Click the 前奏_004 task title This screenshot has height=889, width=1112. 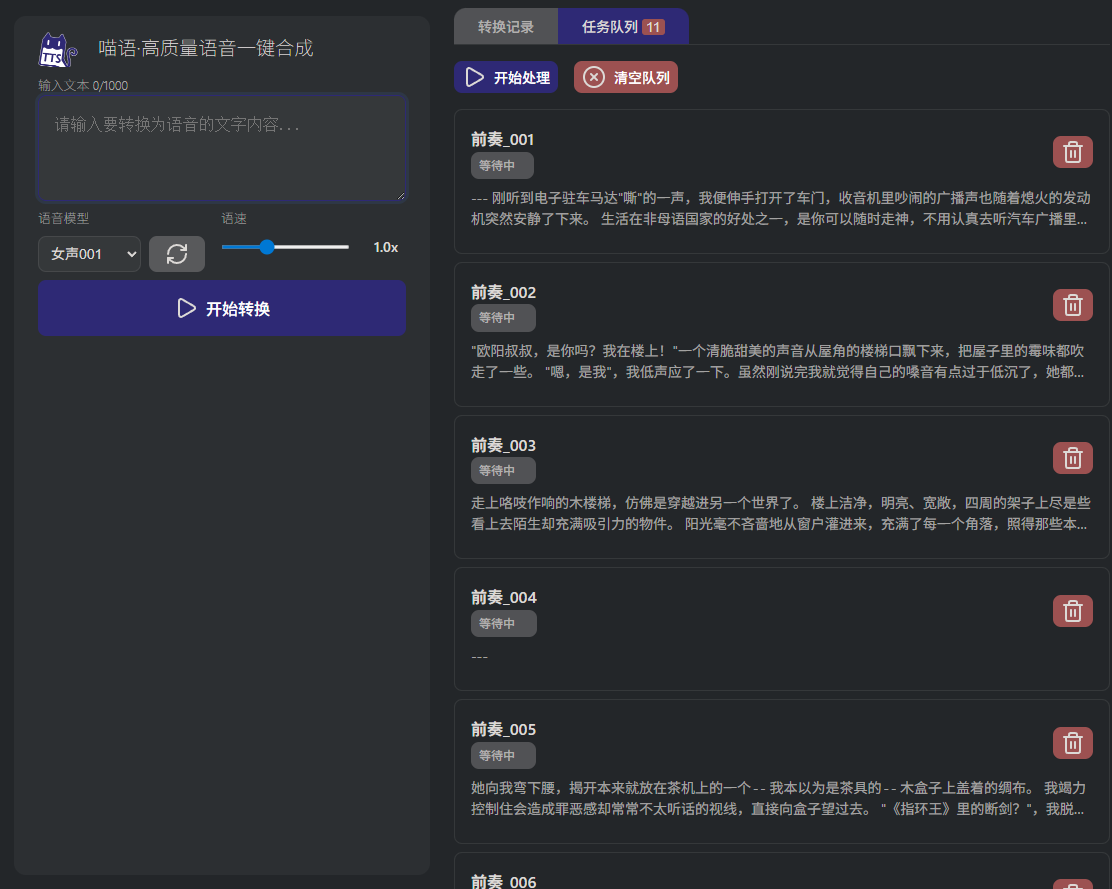pyautogui.click(x=504, y=598)
